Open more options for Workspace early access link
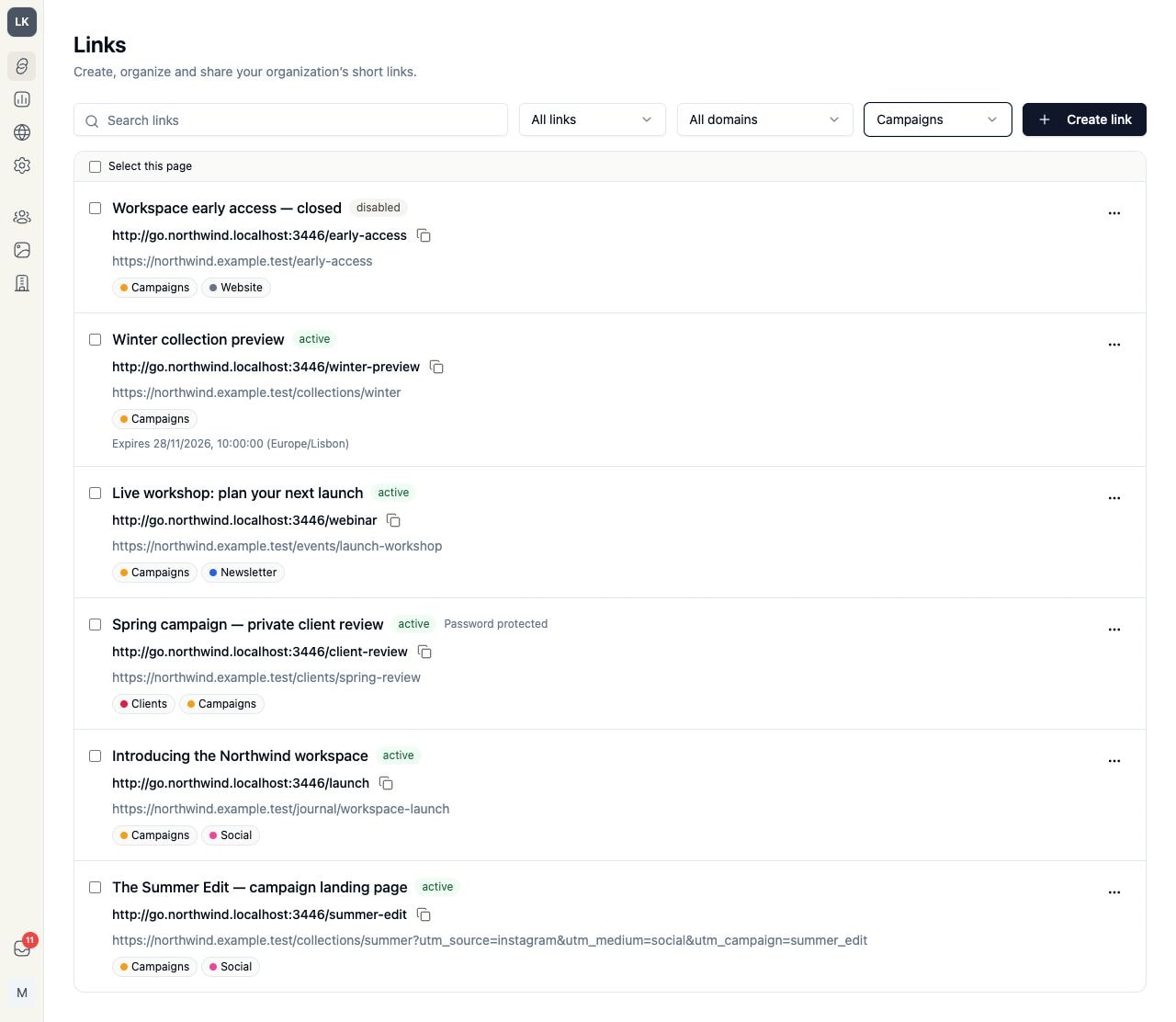 click(1114, 213)
